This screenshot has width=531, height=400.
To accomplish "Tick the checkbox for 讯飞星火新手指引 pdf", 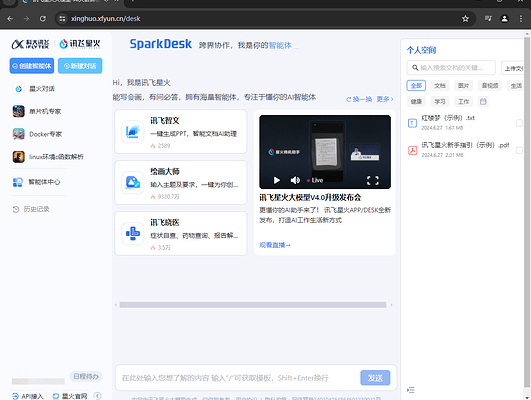I will coord(519,150).
